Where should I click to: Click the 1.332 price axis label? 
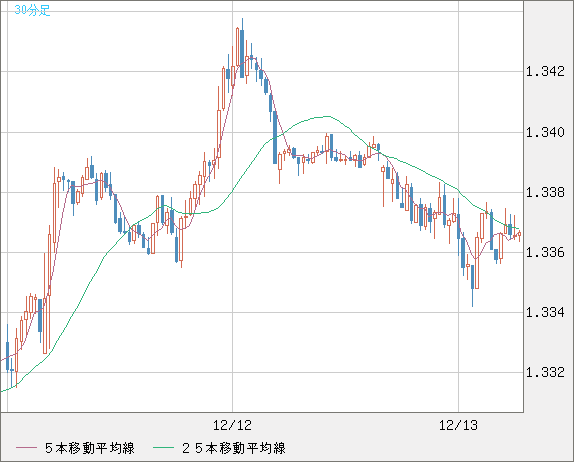click(x=545, y=372)
